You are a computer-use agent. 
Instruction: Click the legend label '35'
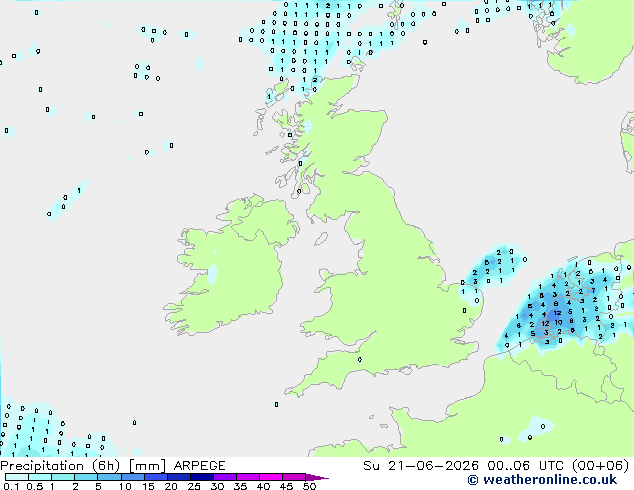[240, 486]
